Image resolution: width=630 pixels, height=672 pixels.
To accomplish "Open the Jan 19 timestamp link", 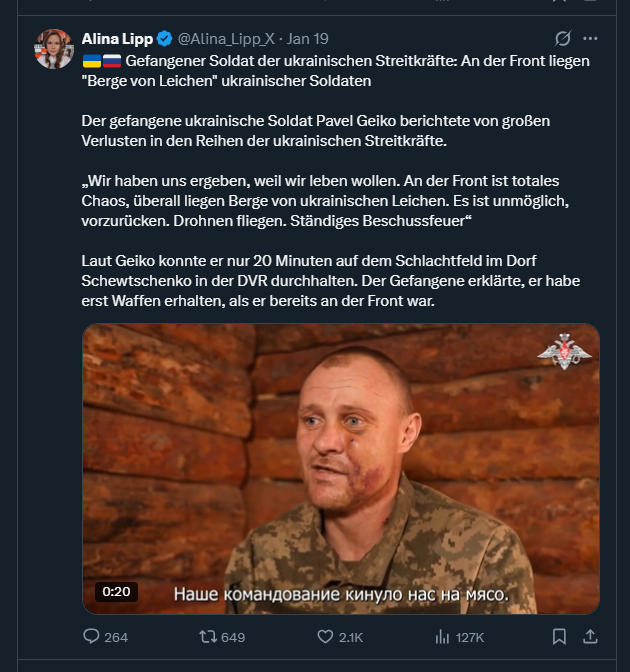I will click(x=305, y=39).
